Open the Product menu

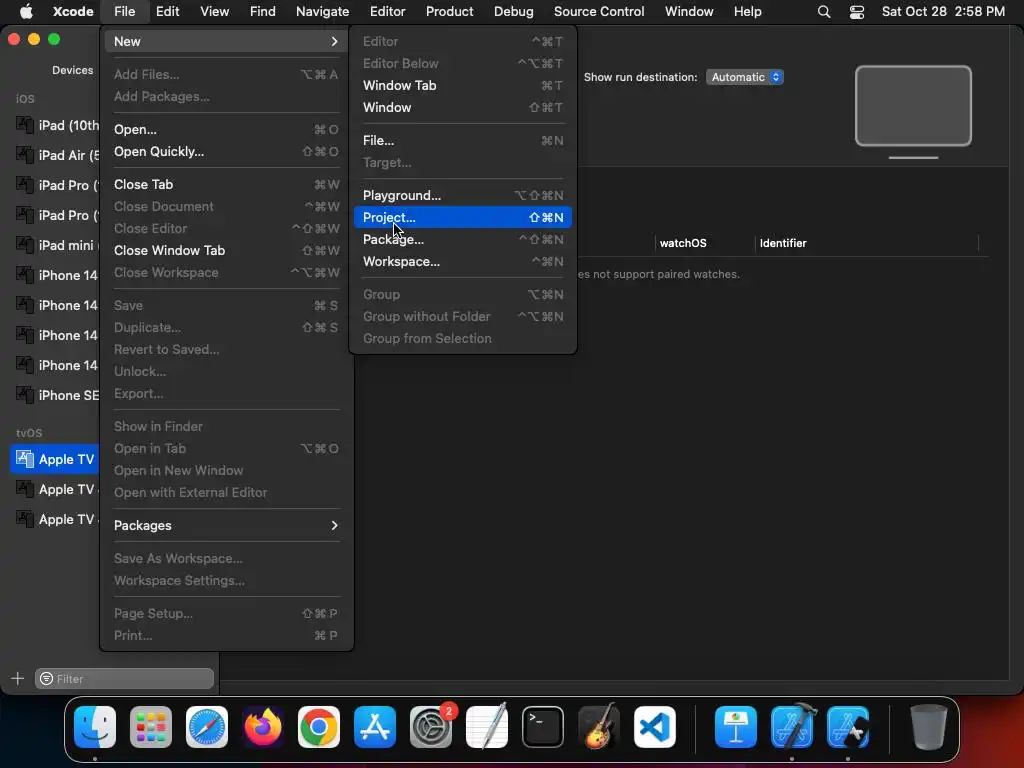(x=449, y=12)
